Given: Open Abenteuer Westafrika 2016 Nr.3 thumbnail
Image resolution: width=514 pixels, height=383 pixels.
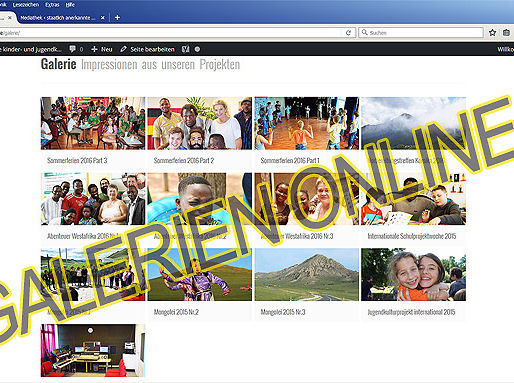Looking at the screenshot, I should click(307, 199).
